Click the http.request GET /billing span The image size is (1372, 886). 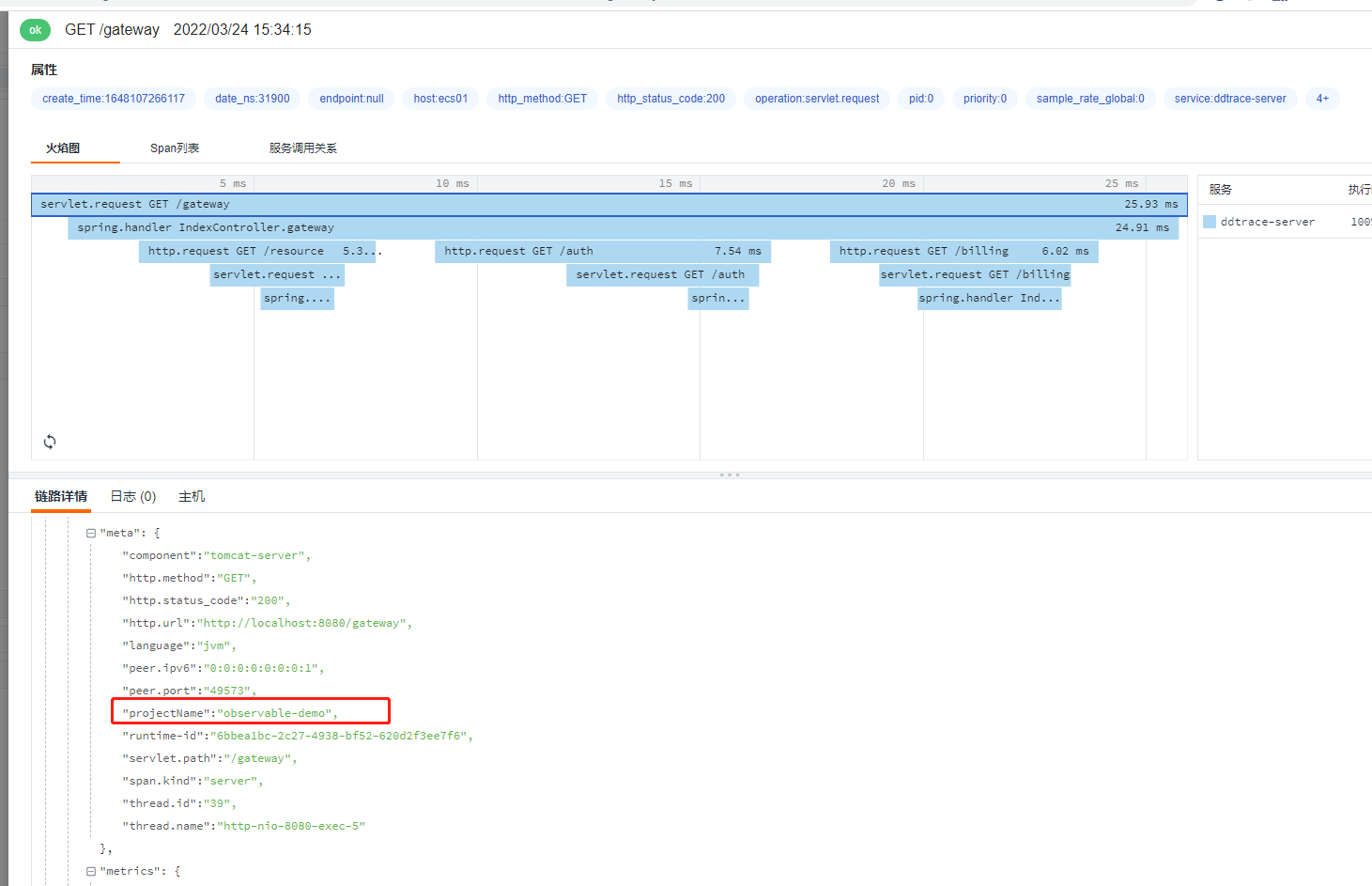click(x=963, y=251)
